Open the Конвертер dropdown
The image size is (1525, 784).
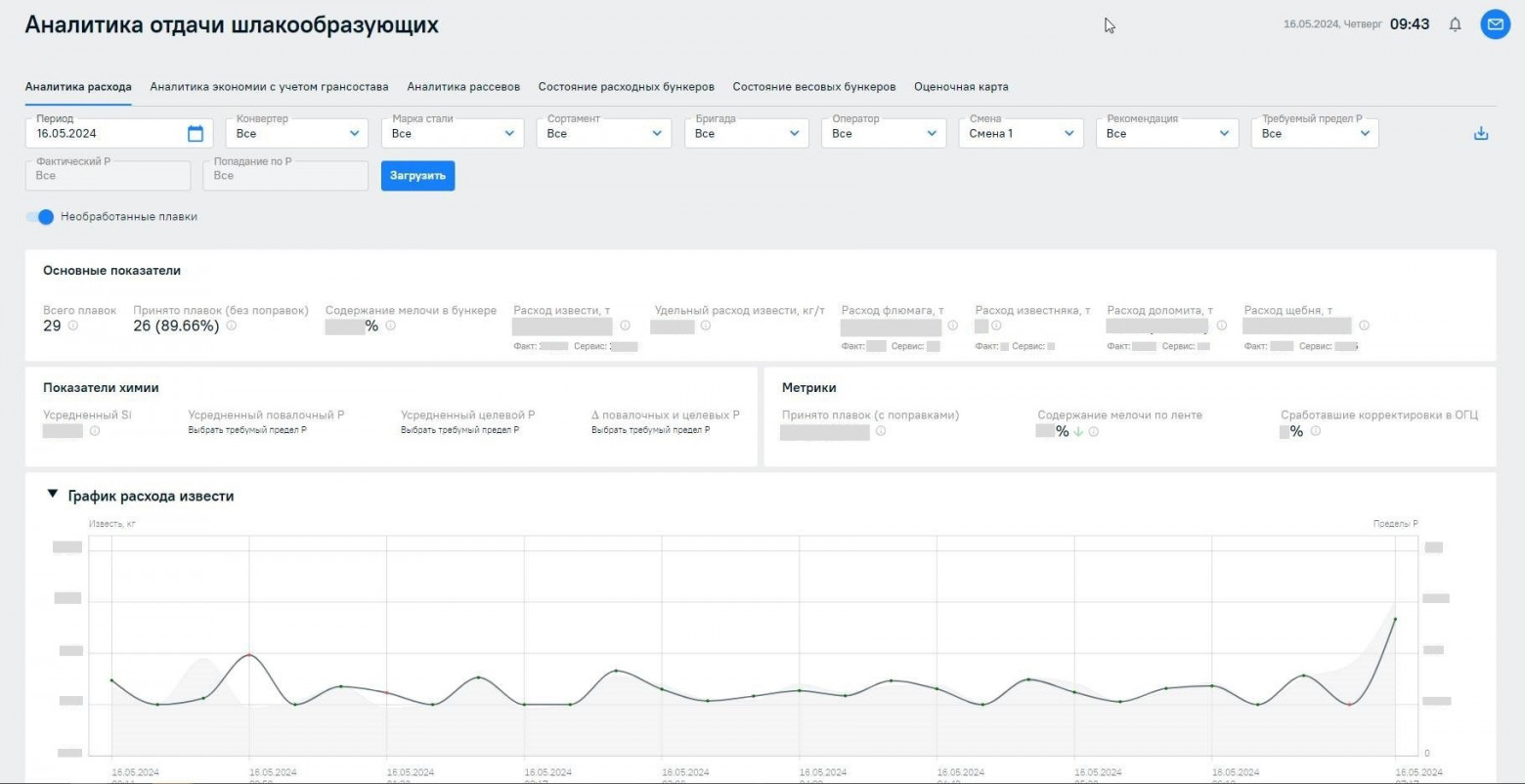296,134
